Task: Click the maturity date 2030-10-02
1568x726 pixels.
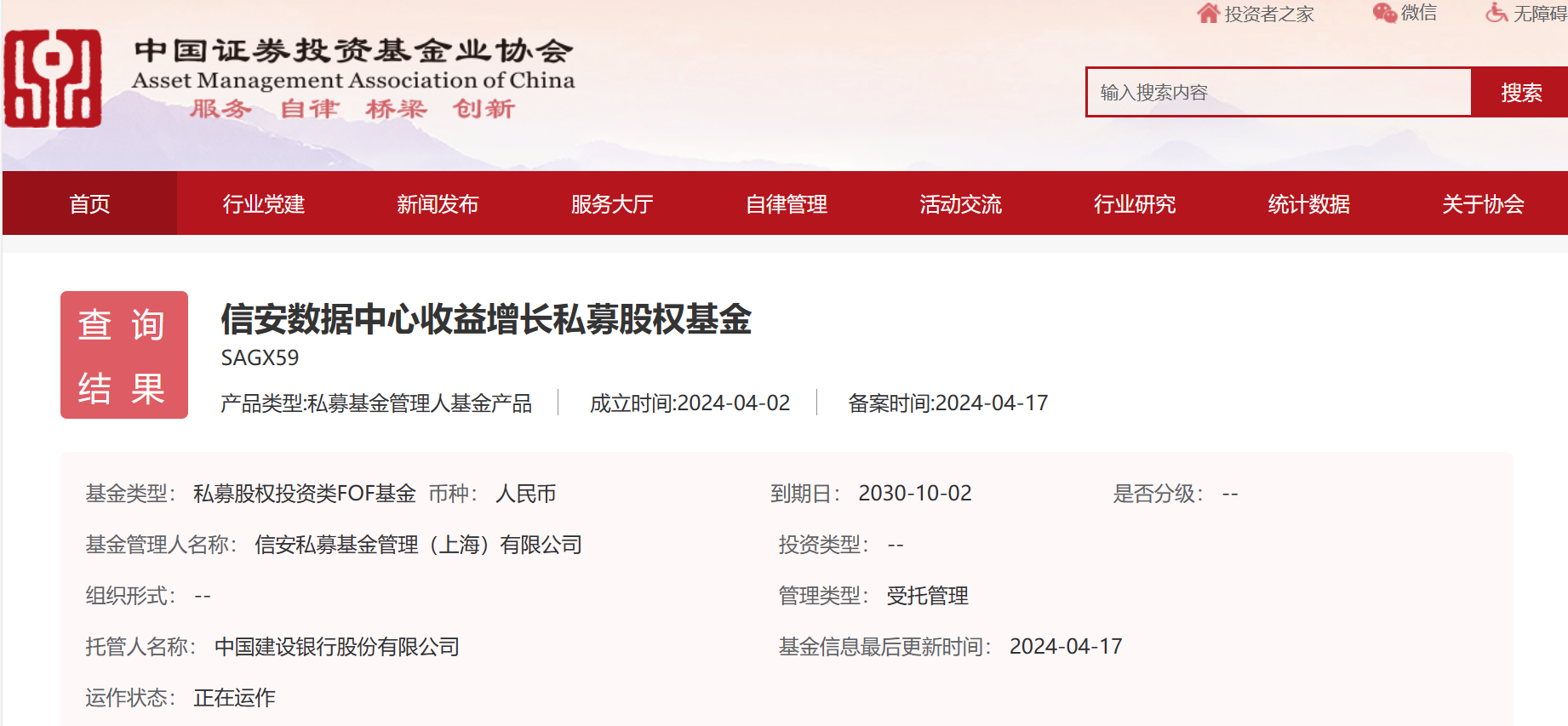Action: pos(915,494)
